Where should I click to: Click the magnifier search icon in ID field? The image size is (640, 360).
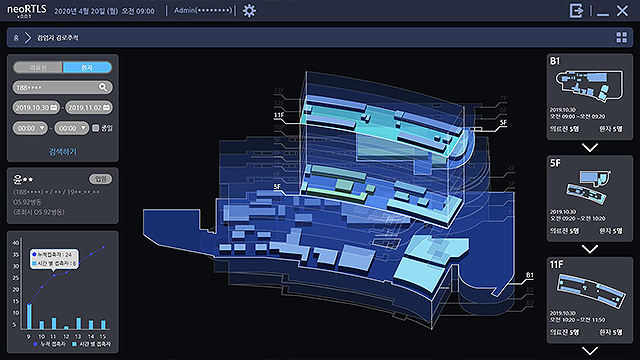pyautogui.click(x=103, y=87)
